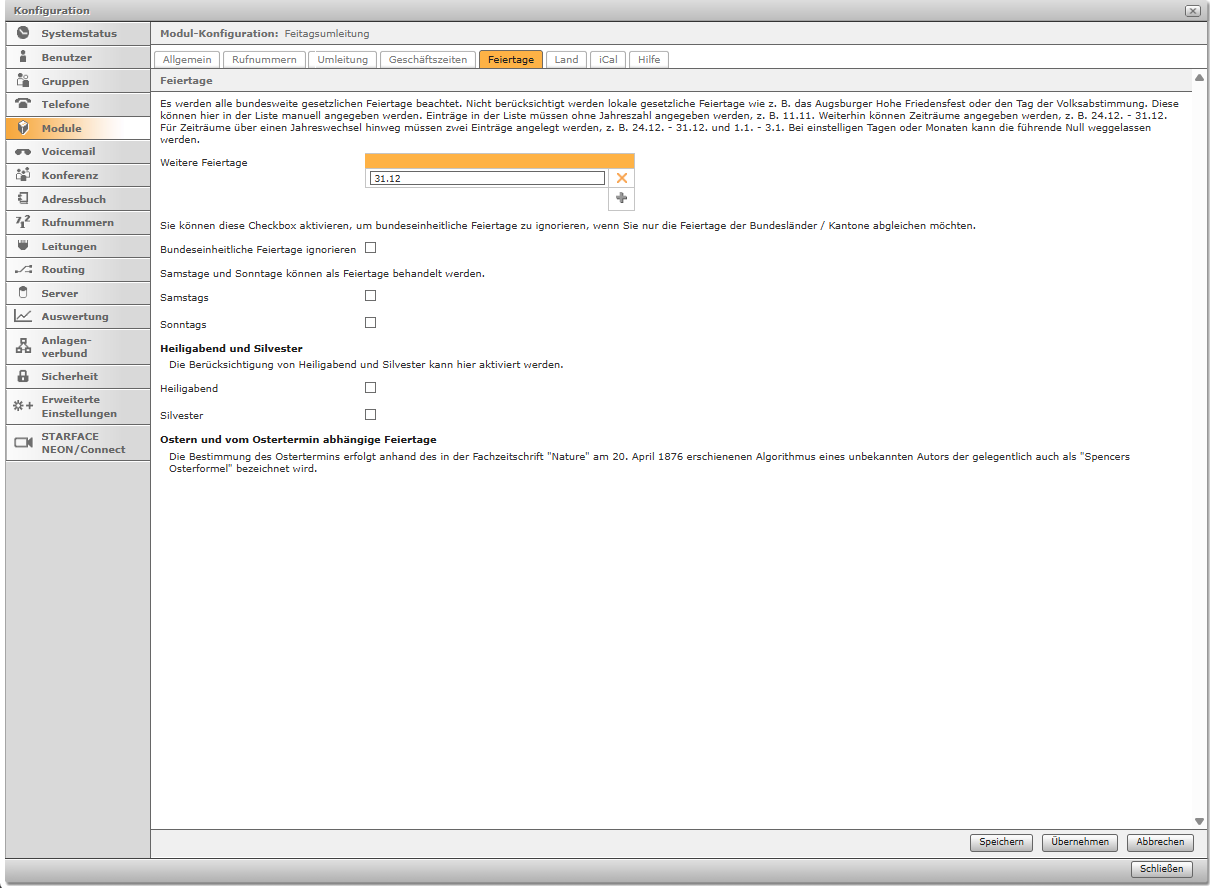
Task: Click the Systemstatus sidebar icon
Action: (23, 33)
